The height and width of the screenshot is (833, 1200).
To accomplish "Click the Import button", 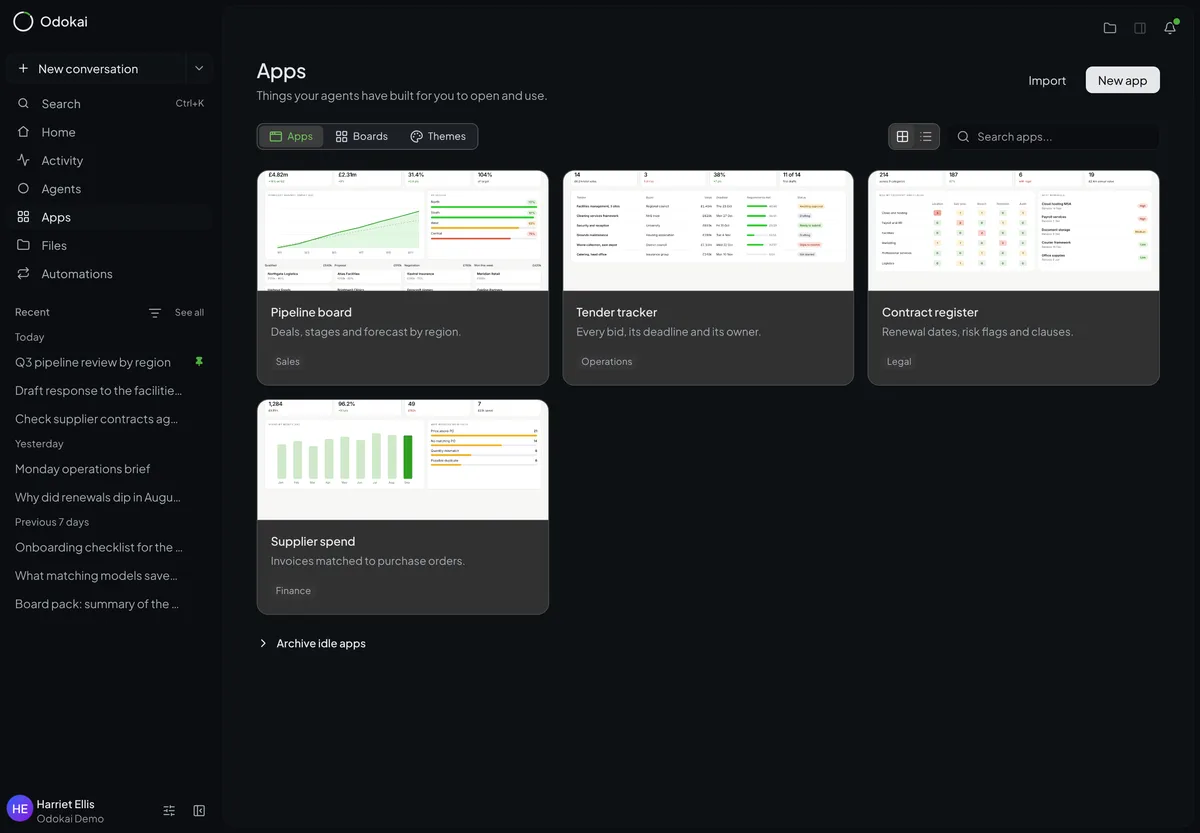I will 1047,80.
